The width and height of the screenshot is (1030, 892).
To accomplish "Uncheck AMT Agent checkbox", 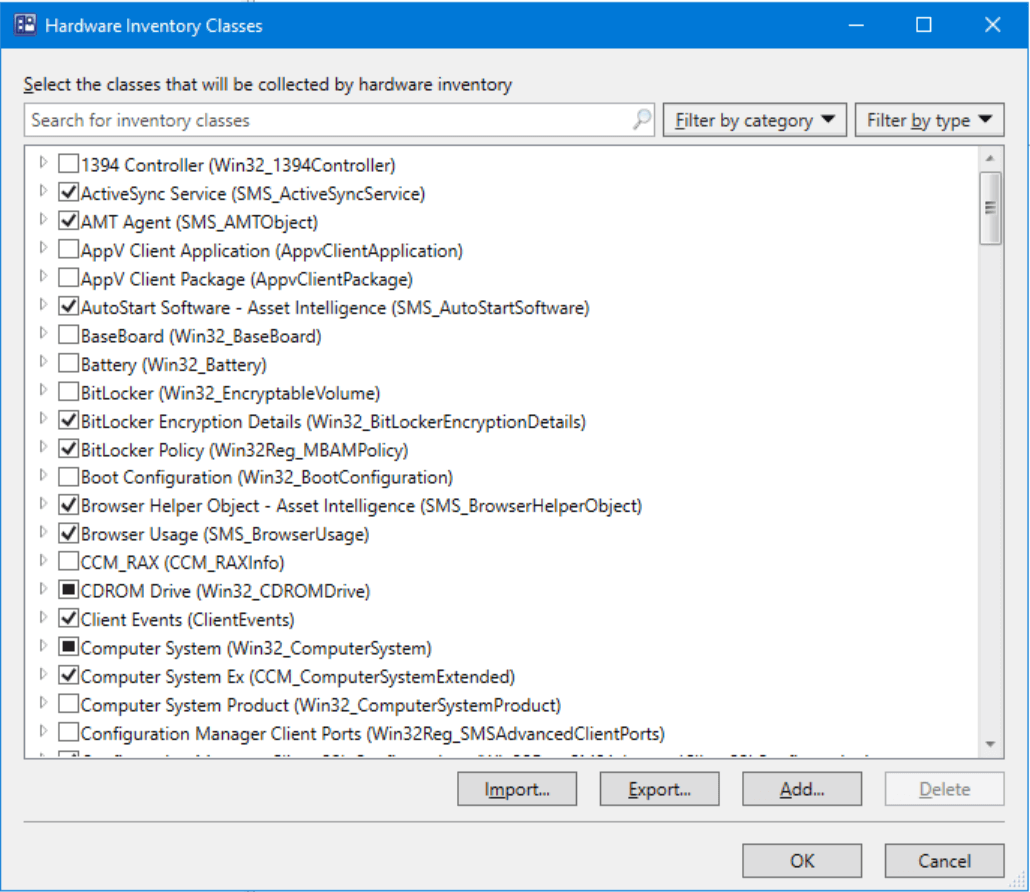I will coord(69,221).
